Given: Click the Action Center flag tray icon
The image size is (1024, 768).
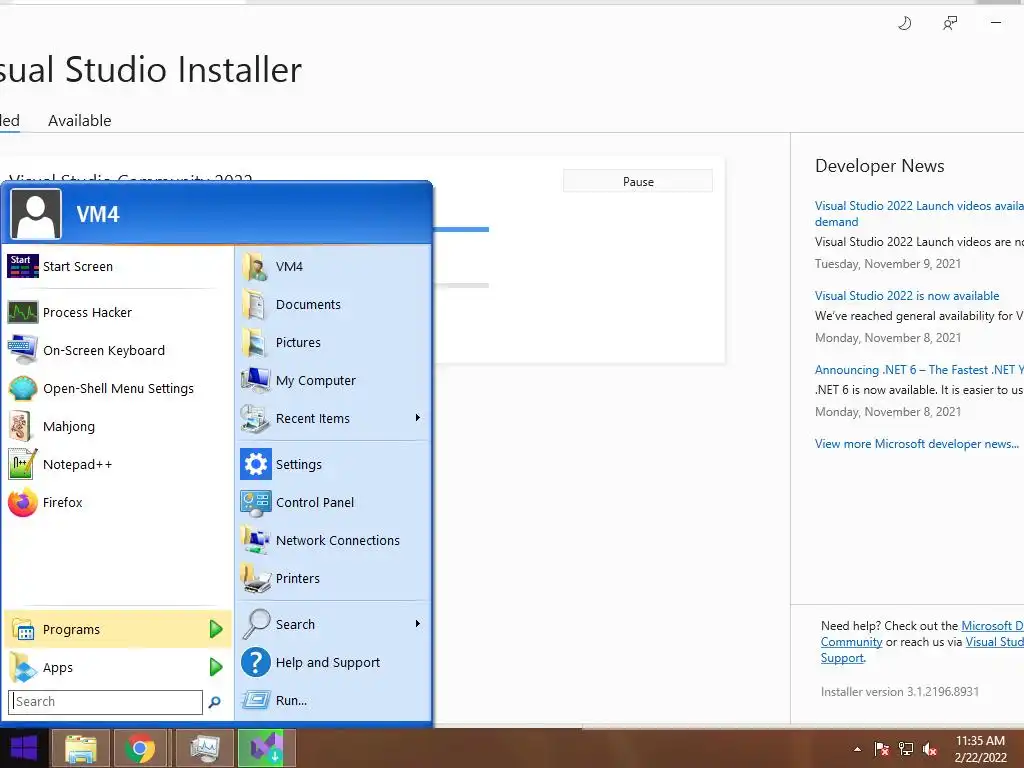Looking at the screenshot, I should coord(881,749).
